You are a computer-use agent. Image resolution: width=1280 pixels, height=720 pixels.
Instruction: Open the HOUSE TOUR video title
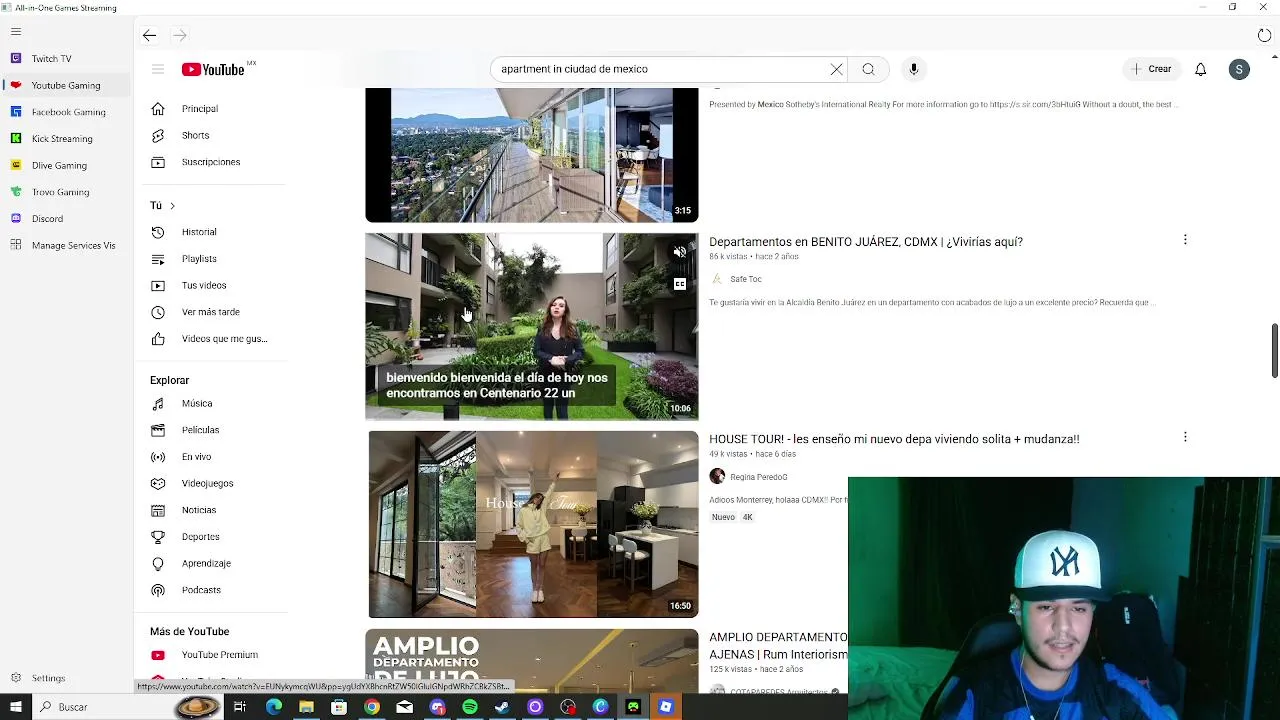(x=894, y=439)
